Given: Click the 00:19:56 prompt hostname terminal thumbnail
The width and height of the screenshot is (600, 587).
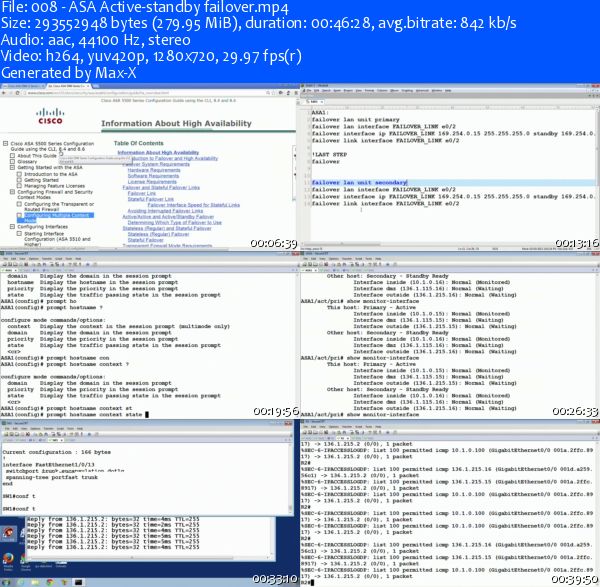Looking at the screenshot, I should (x=149, y=335).
